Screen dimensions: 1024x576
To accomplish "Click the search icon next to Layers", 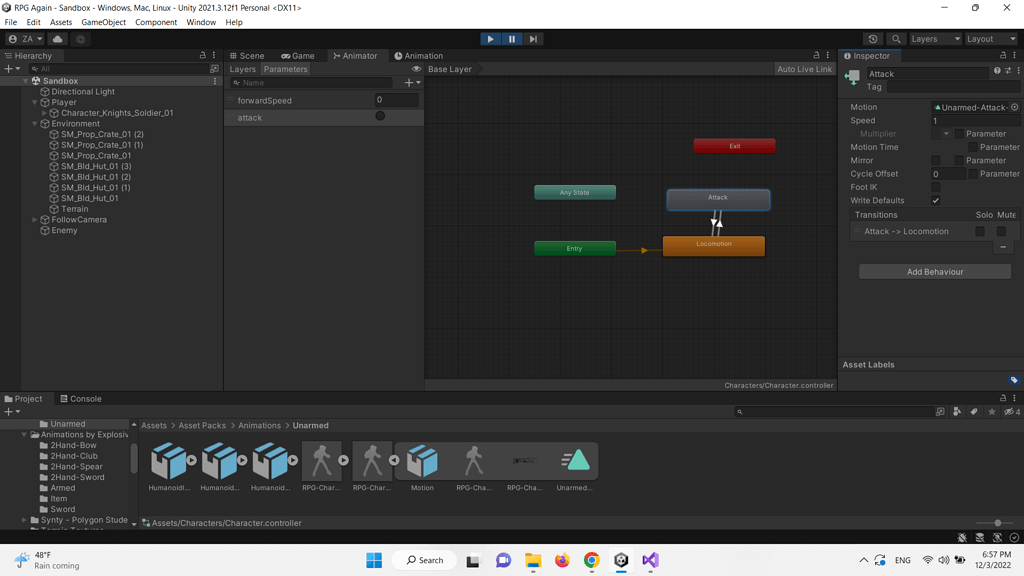I will 897,38.
